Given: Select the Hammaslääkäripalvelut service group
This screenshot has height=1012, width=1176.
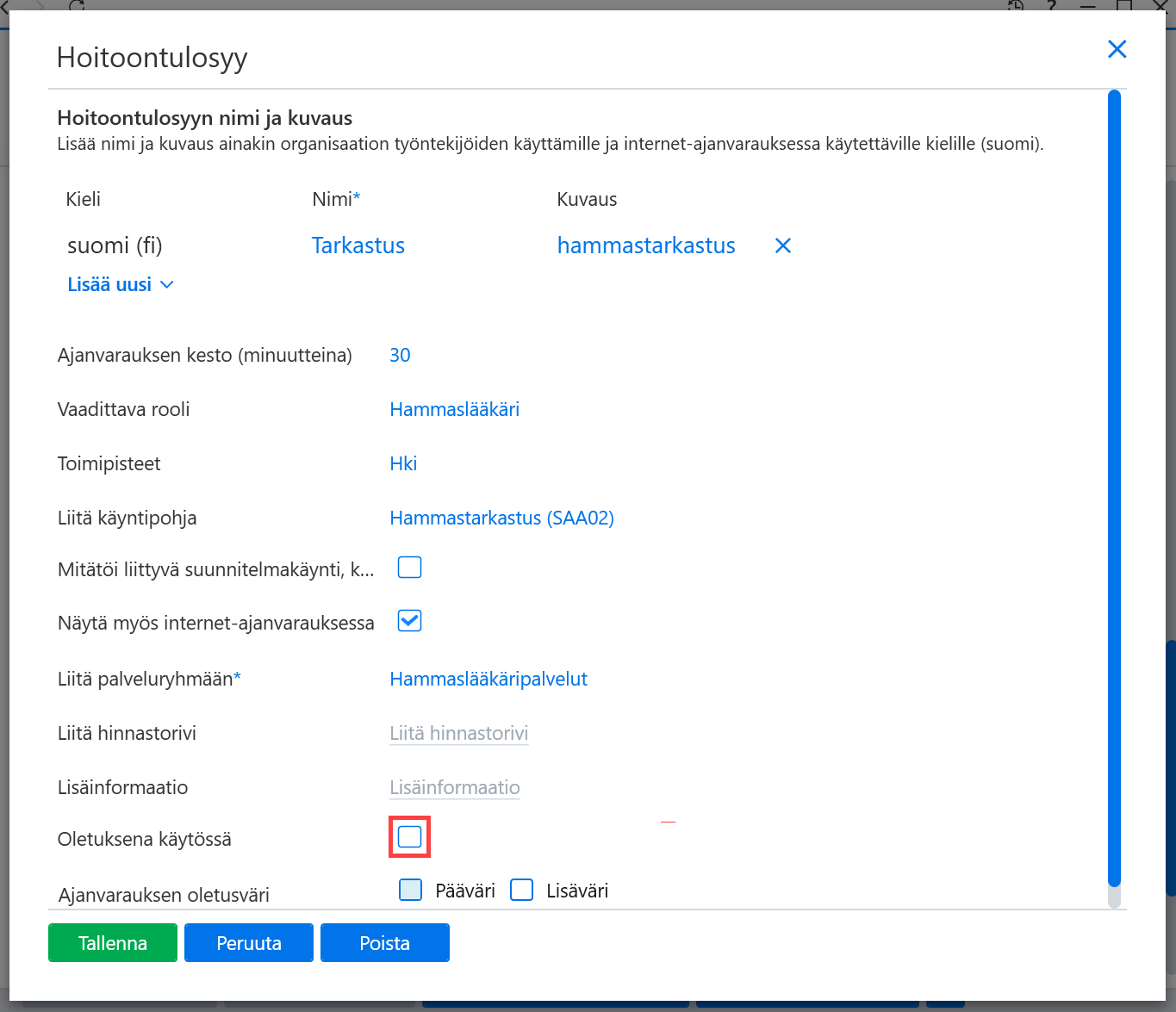Looking at the screenshot, I should 488,679.
